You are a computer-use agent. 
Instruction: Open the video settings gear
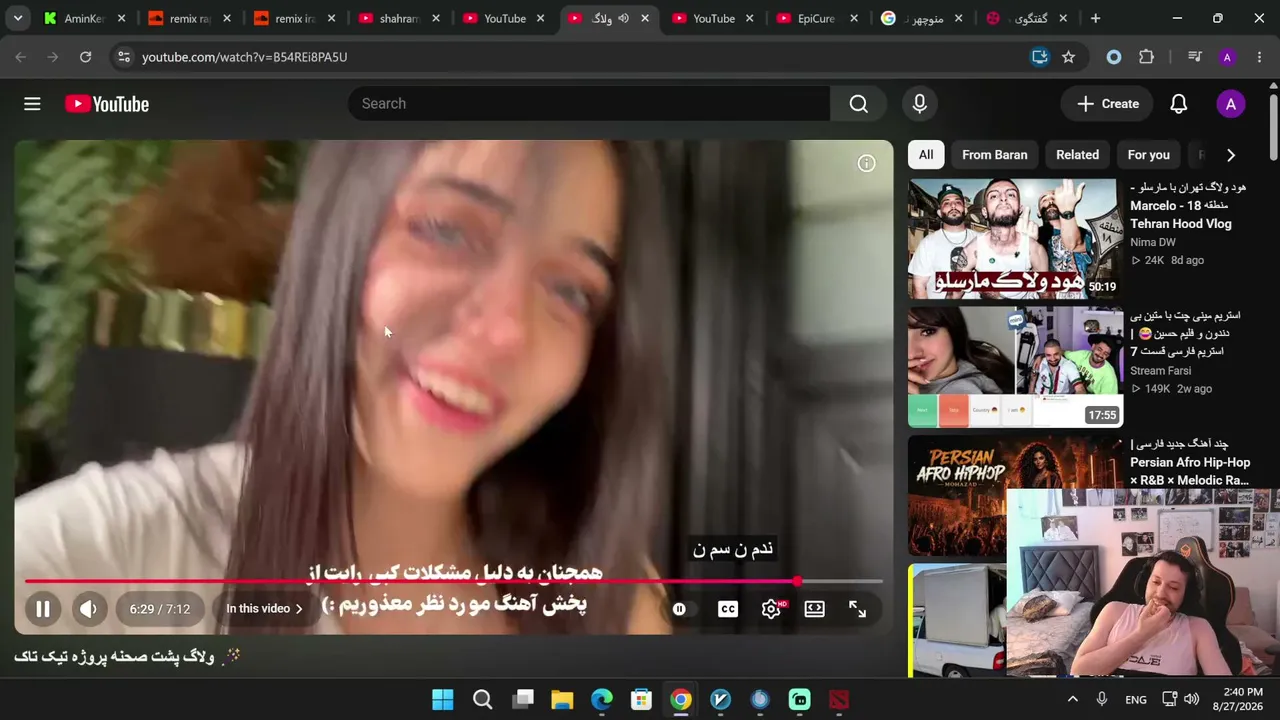tap(771, 609)
